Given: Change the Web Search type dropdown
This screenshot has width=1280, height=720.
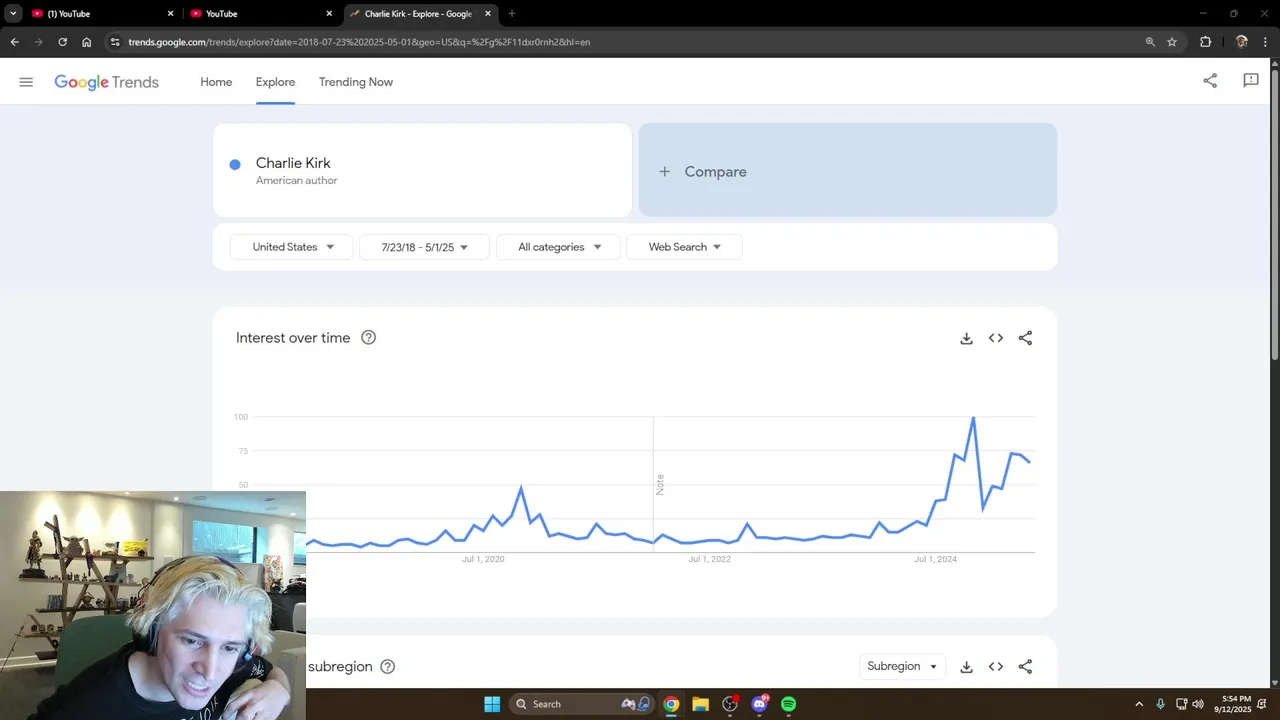Looking at the screenshot, I should tap(684, 247).
